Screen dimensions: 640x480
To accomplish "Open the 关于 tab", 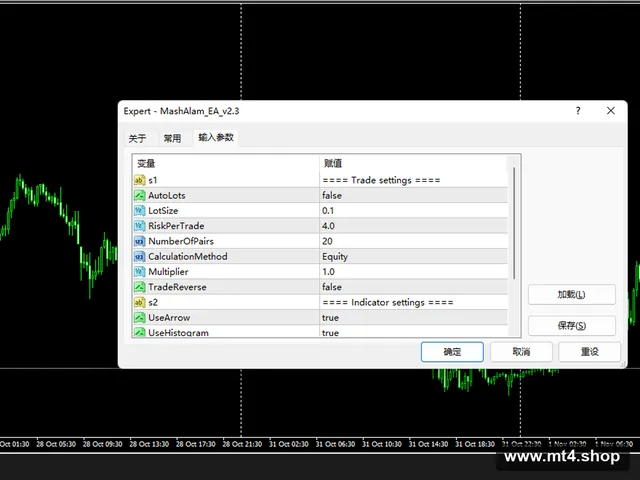I will [137, 138].
